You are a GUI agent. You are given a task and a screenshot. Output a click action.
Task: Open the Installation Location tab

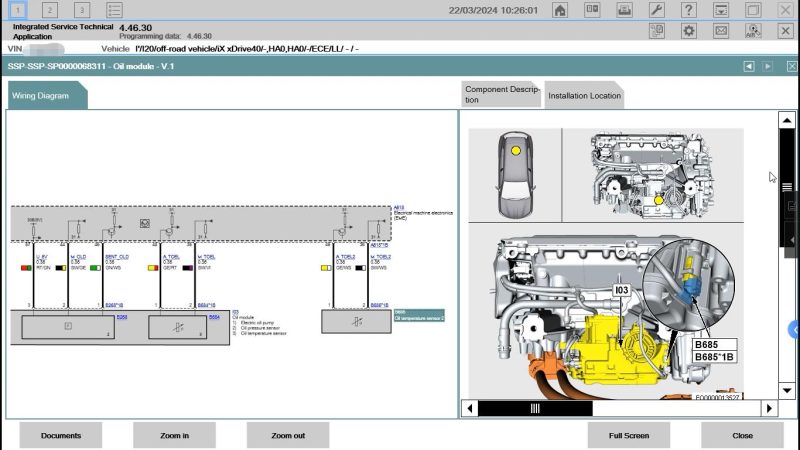tap(584, 95)
